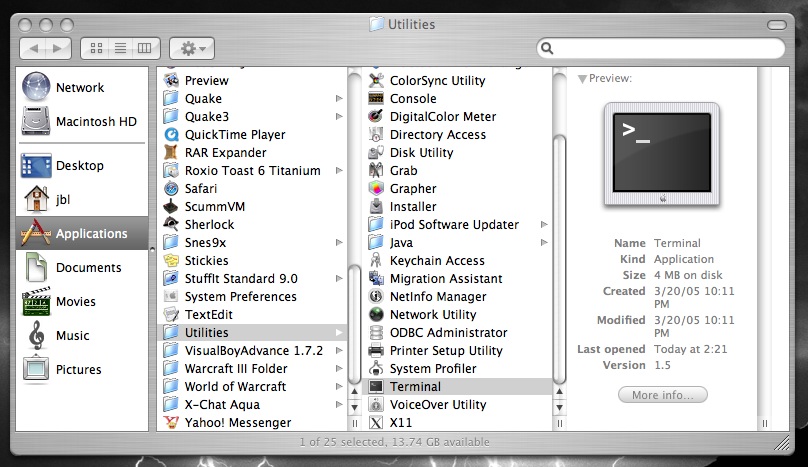Select the Grapher app icon

point(376,188)
